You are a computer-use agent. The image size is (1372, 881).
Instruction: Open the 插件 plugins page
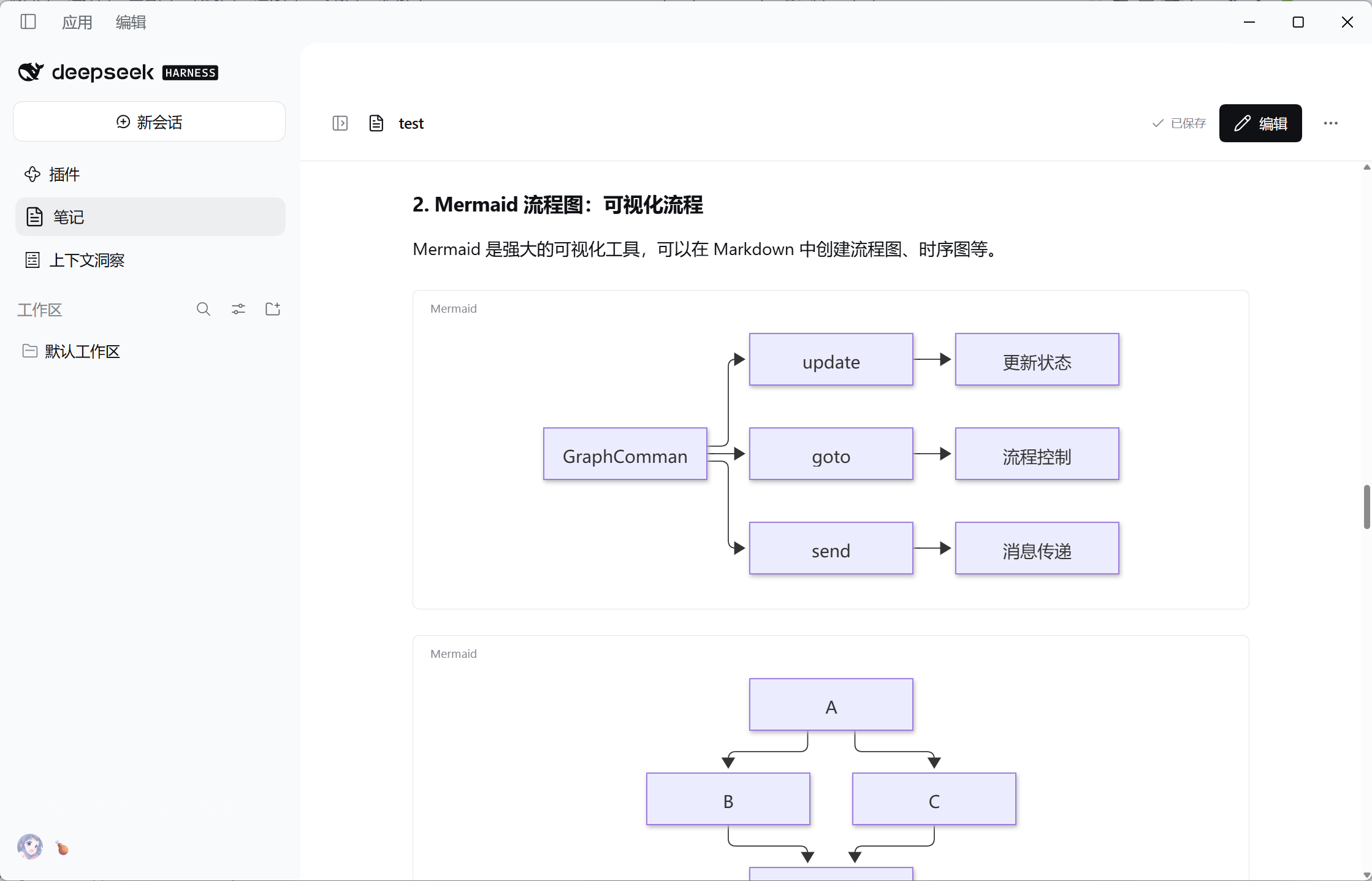(150, 174)
